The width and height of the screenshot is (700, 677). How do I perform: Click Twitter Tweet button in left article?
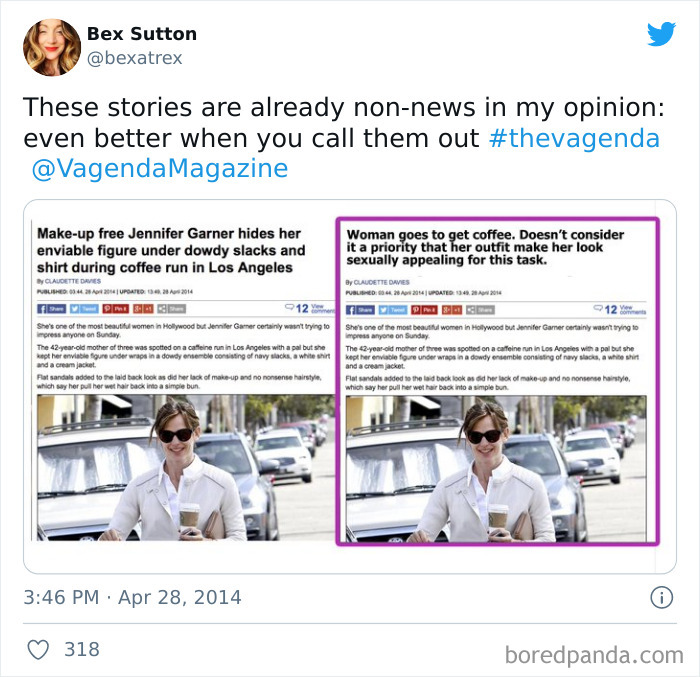[84, 309]
